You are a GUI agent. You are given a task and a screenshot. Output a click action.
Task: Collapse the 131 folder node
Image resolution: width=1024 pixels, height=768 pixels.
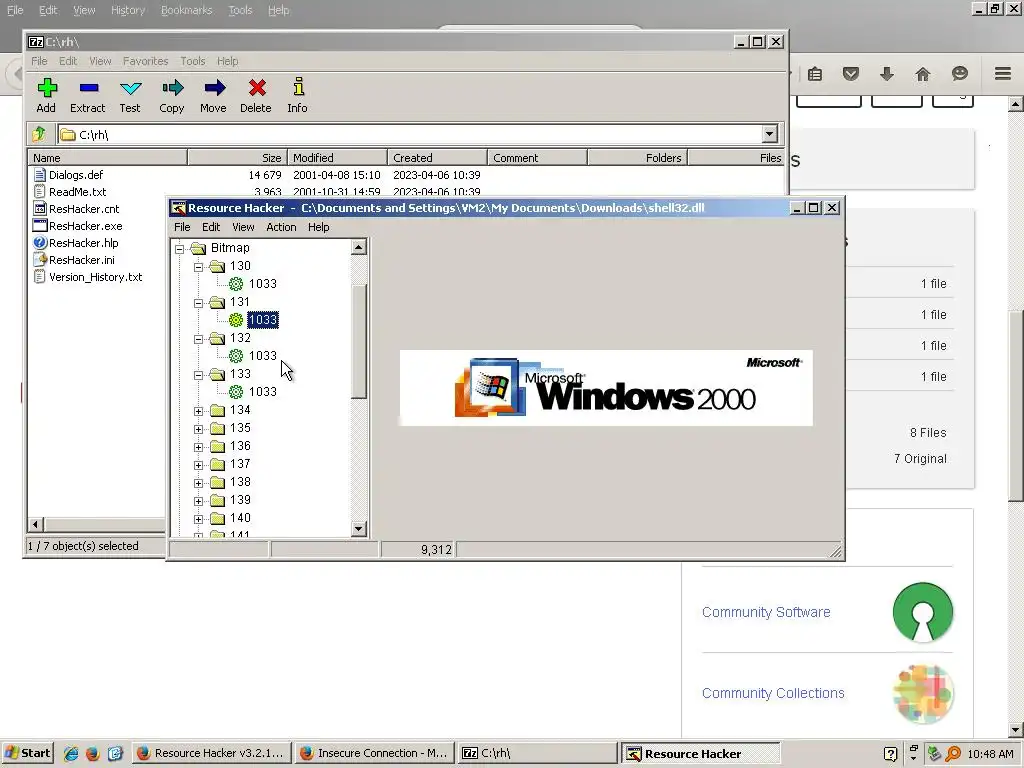(x=199, y=302)
